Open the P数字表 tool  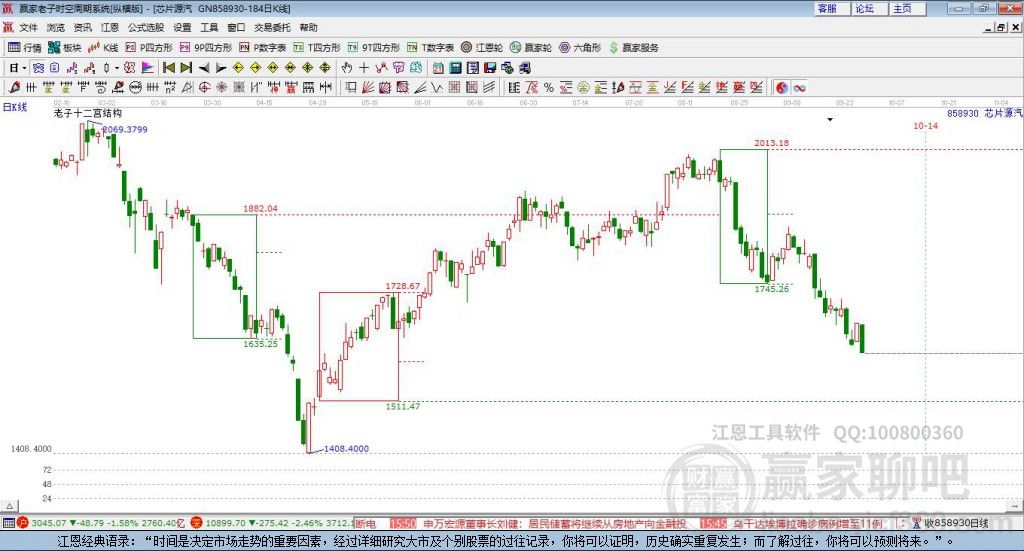pos(263,48)
